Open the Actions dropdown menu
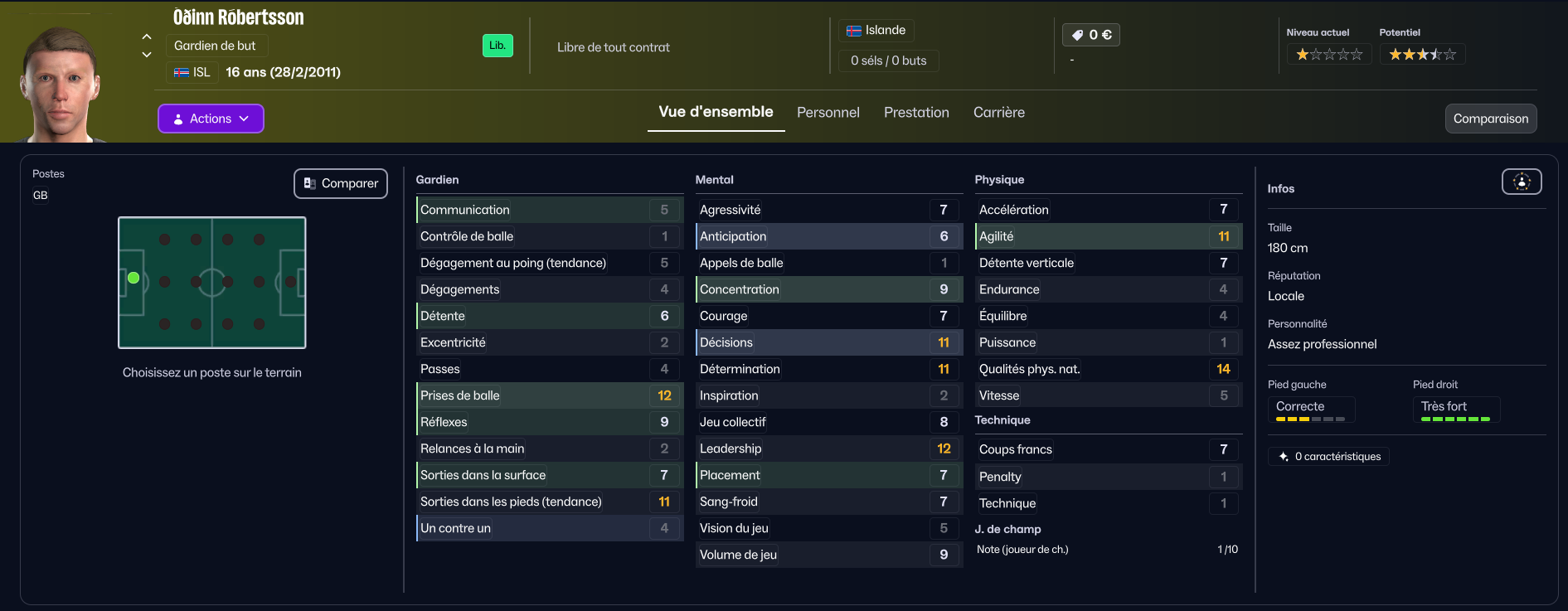 coord(211,119)
